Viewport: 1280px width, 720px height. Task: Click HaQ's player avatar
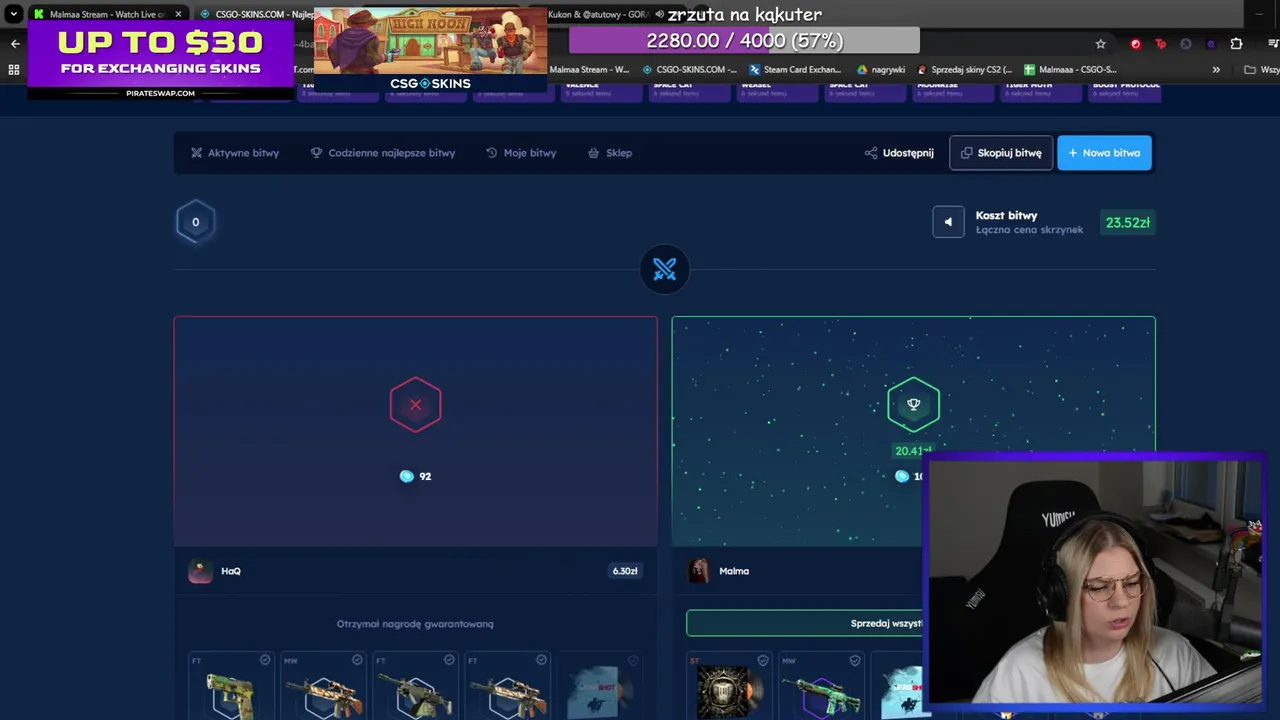click(x=201, y=571)
